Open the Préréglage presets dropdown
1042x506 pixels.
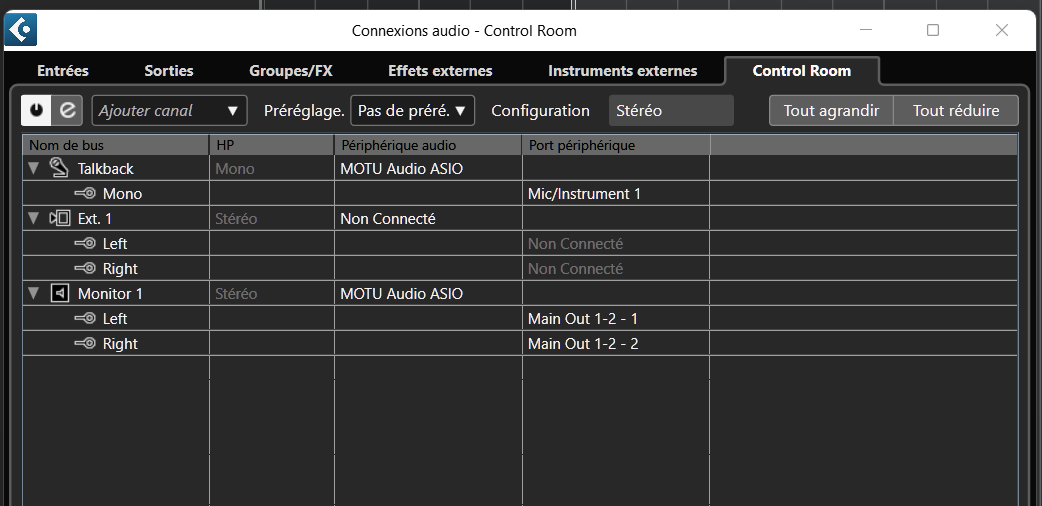(412, 110)
